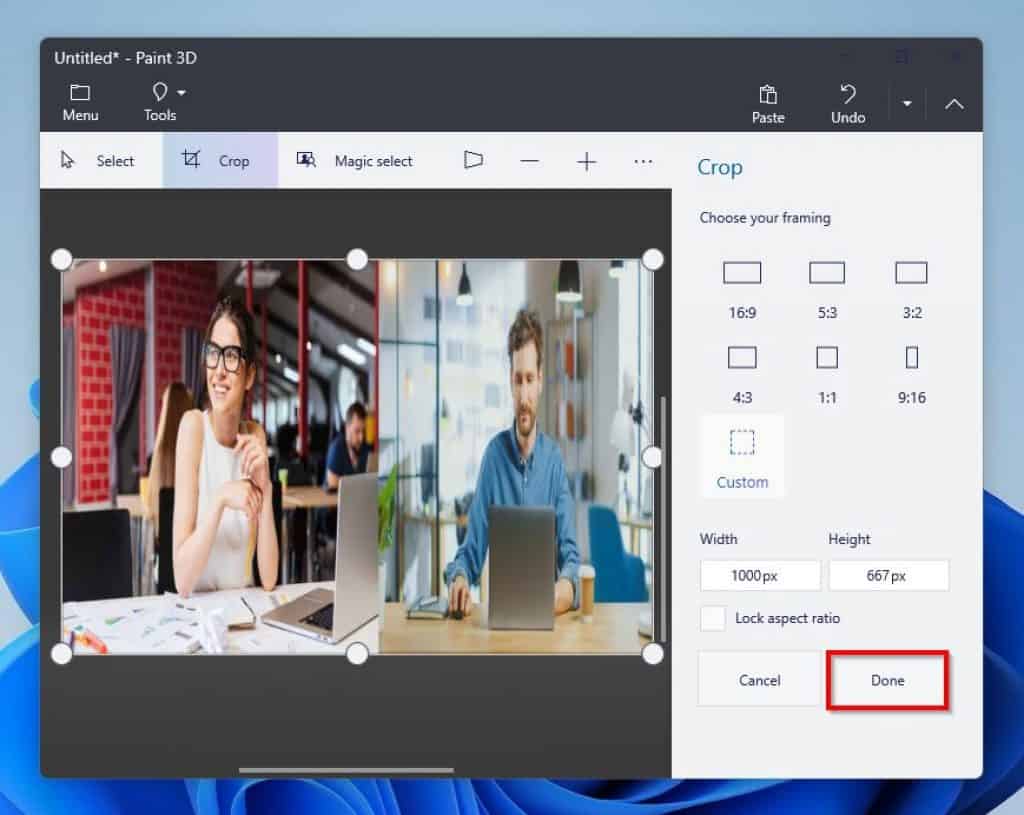Open the Tools brush menu
Viewport: 1024px width, 815px height.
(163, 103)
